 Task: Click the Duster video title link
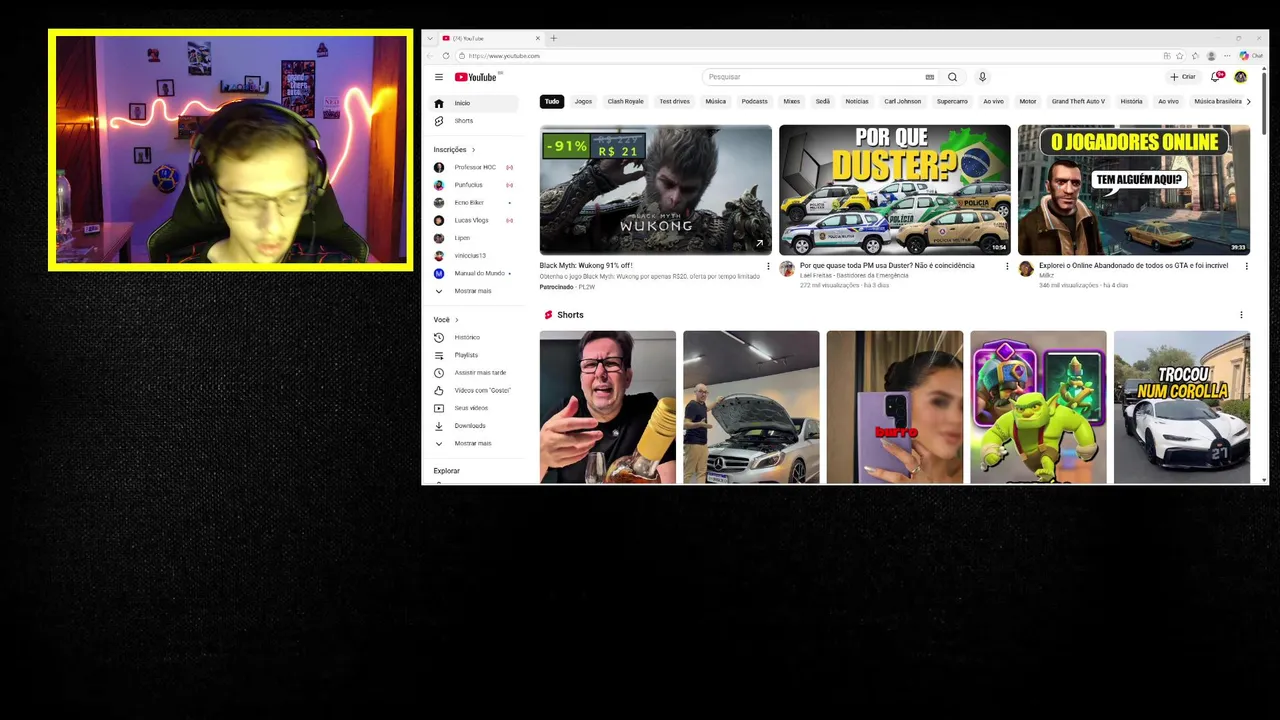pyautogui.click(x=887, y=265)
